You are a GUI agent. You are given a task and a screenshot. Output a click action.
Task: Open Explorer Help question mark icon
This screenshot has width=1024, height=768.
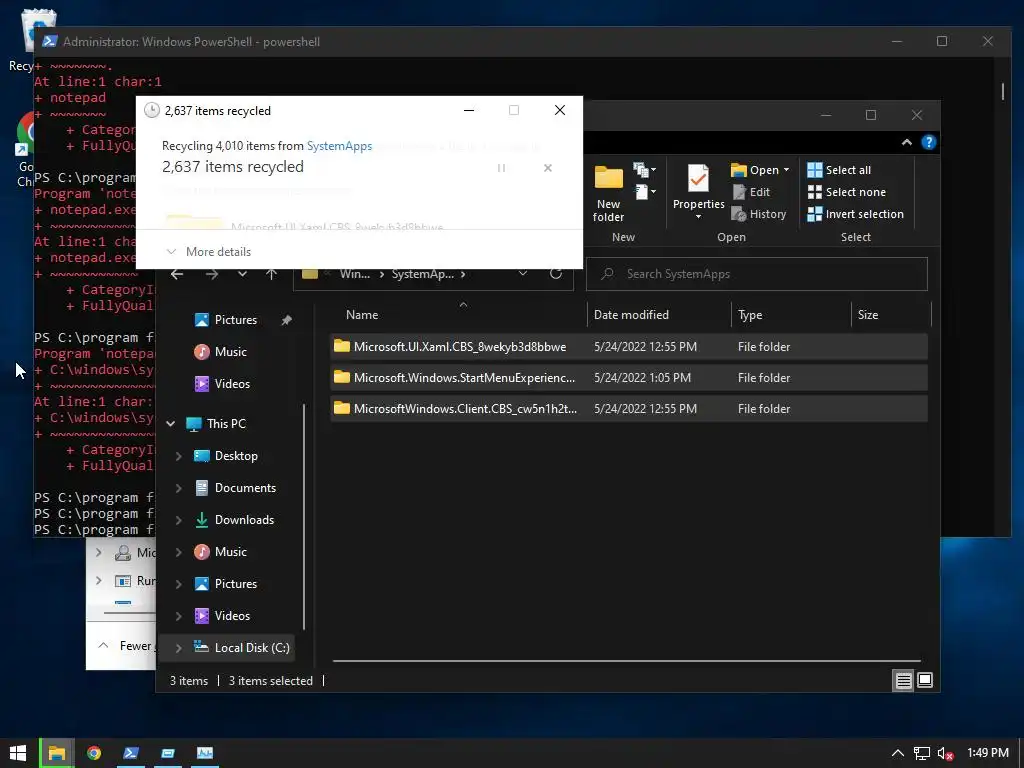click(928, 142)
